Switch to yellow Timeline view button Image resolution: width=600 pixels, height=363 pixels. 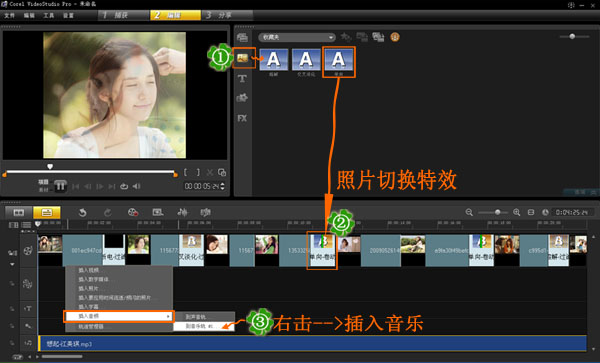tap(47, 212)
